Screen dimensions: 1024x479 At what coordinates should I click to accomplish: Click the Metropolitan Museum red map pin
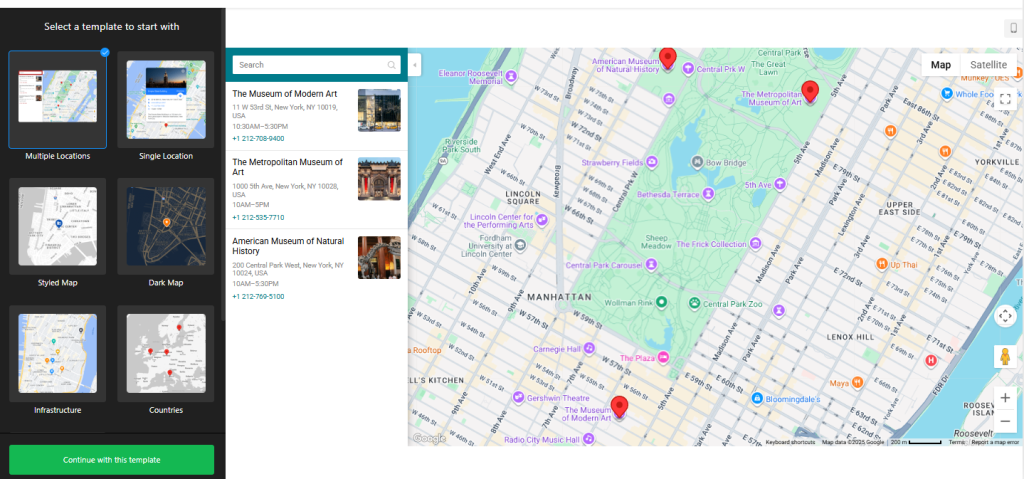[810, 90]
